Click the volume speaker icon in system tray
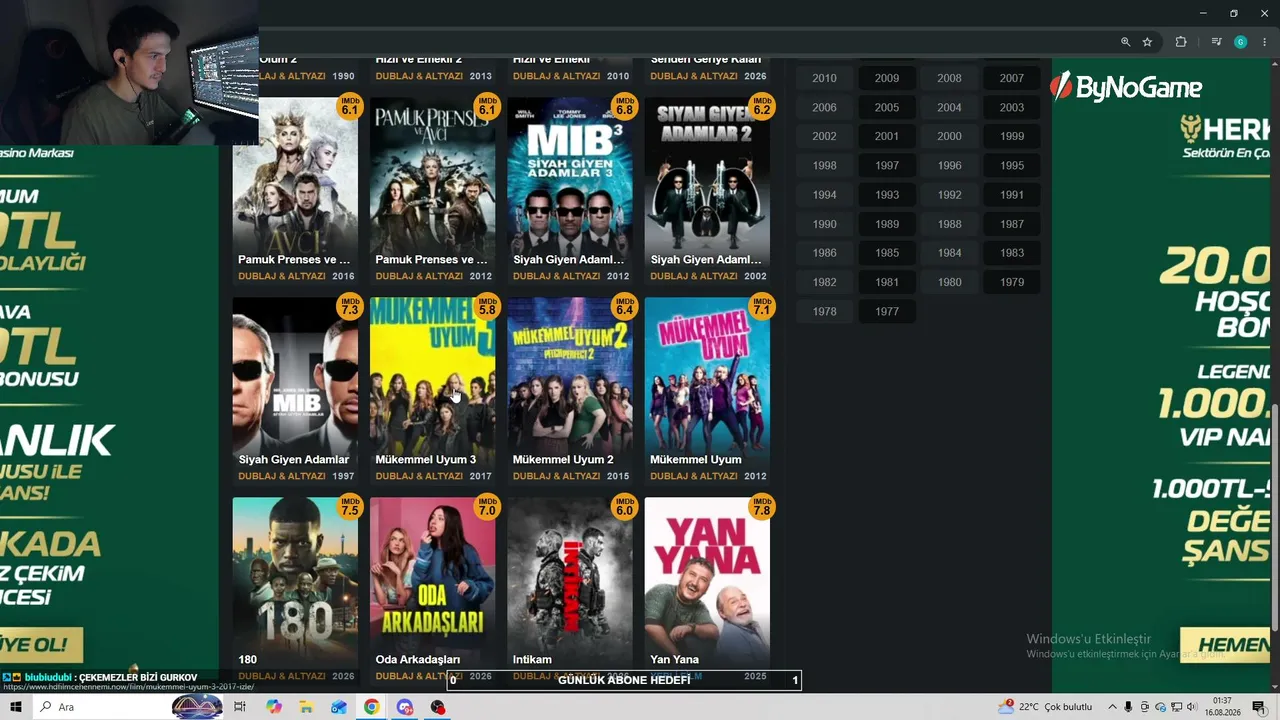Viewport: 1280px width, 720px height. (x=1191, y=707)
